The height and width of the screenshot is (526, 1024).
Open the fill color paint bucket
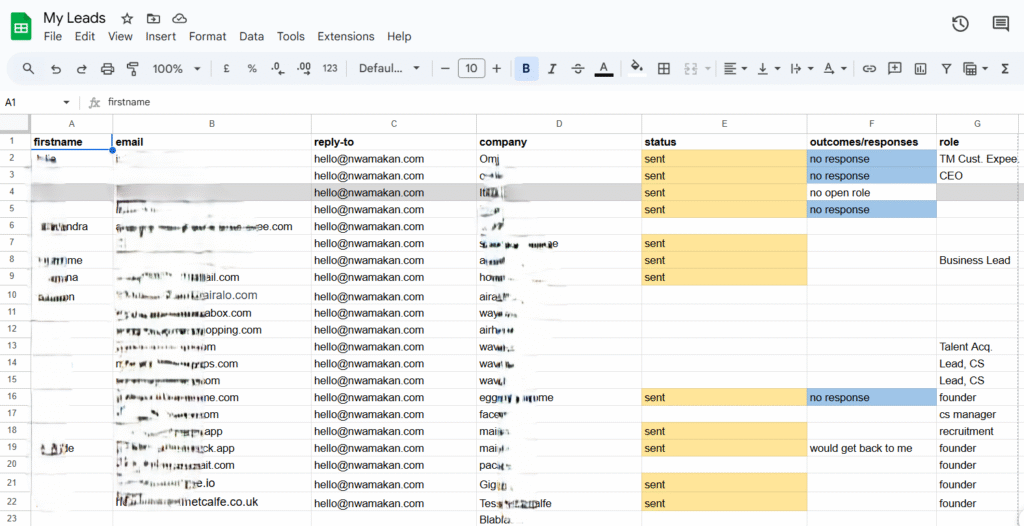636,69
